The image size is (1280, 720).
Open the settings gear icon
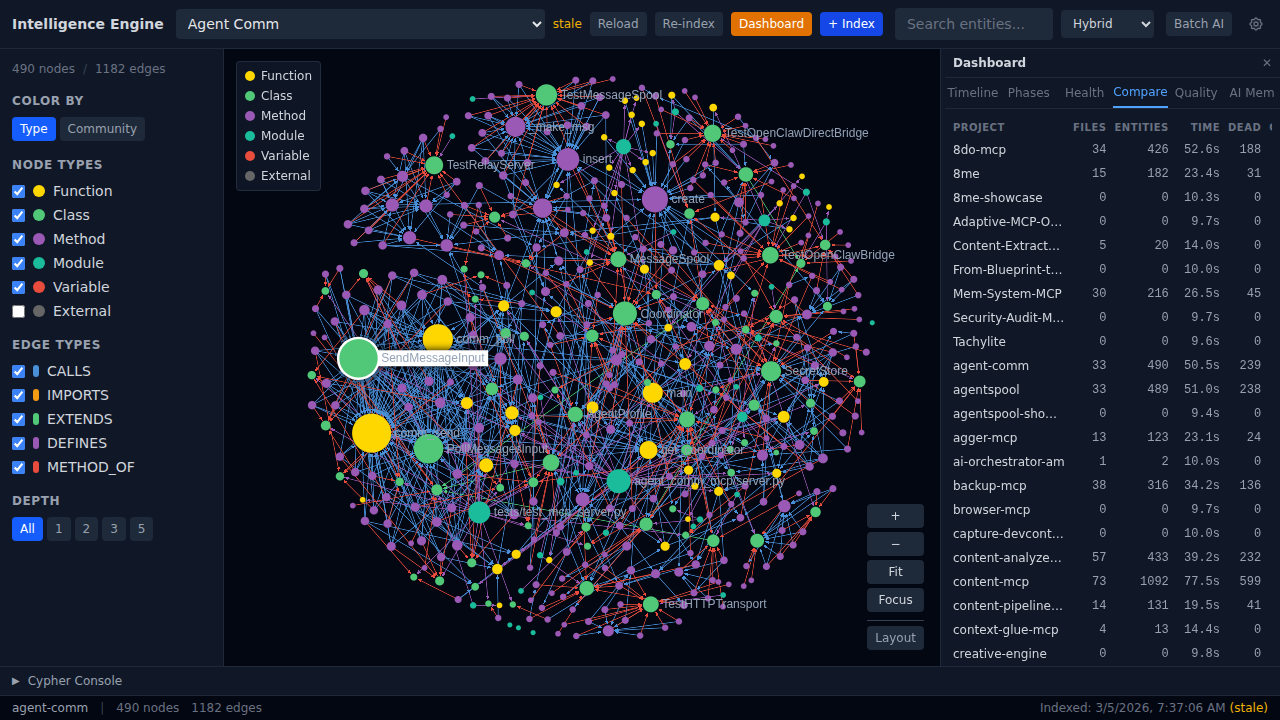pos(1256,24)
